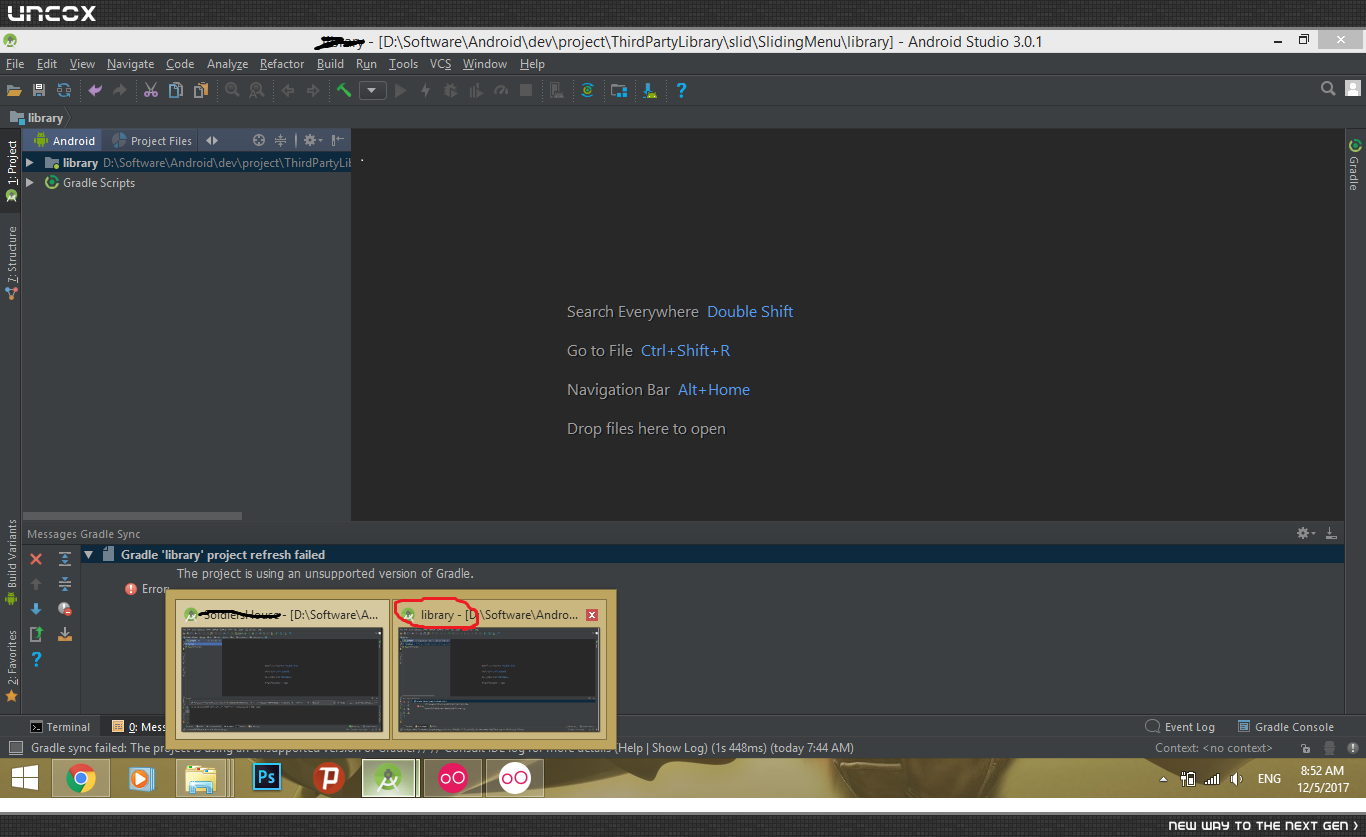This screenshot has width=1366, height=837.
Task: Save all files with the floppy disk icon
Action: [x=39, y=90]
